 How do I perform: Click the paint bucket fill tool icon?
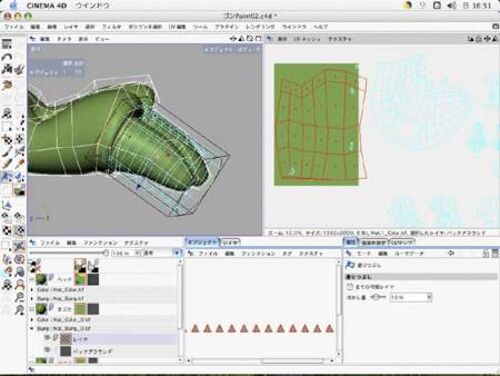click(x=7, y=176)
